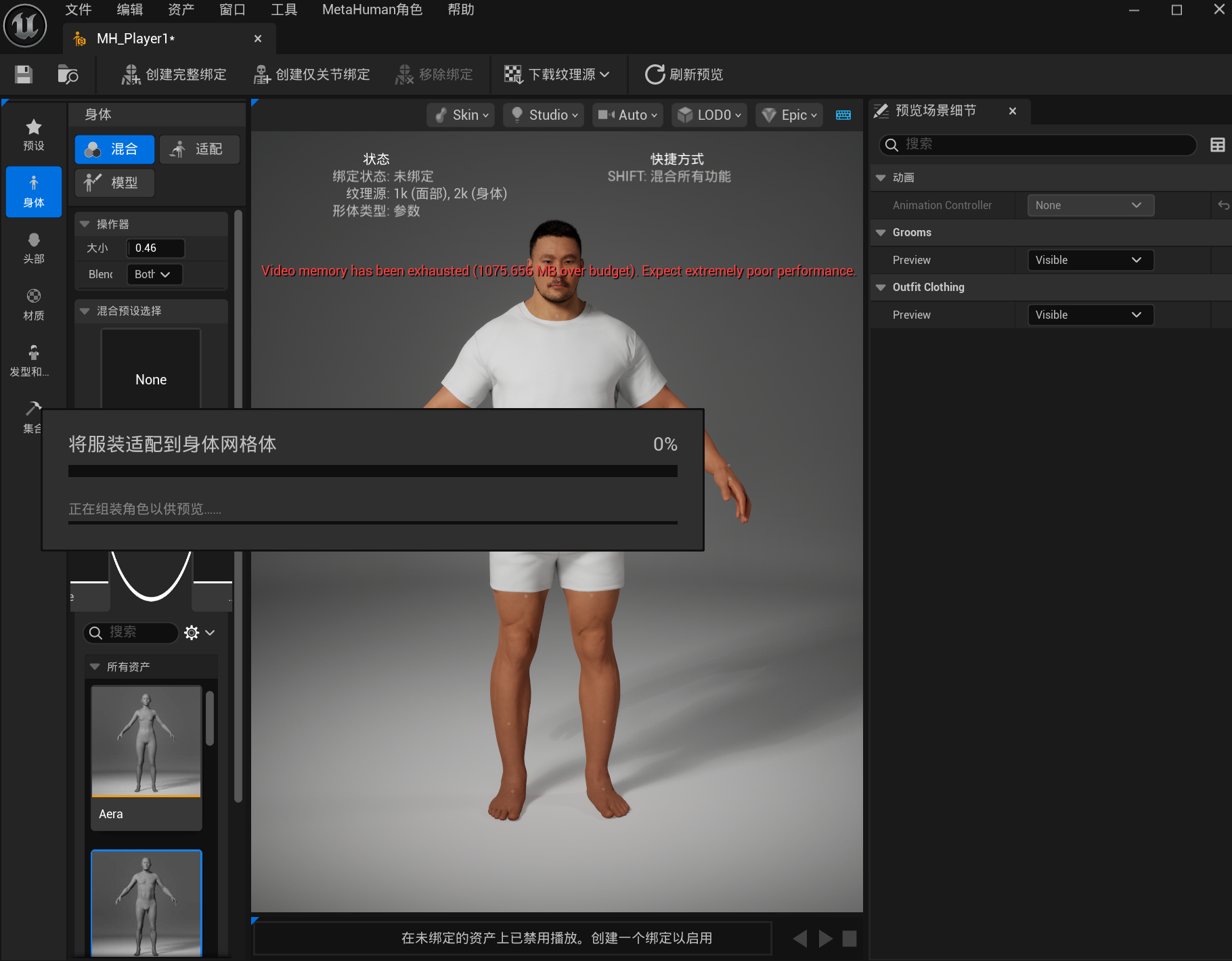Viewport: 1232px width, 961px height.
Task: Open the Grooms Preview Visible dropdown
Action: [x=1090, y=260]
